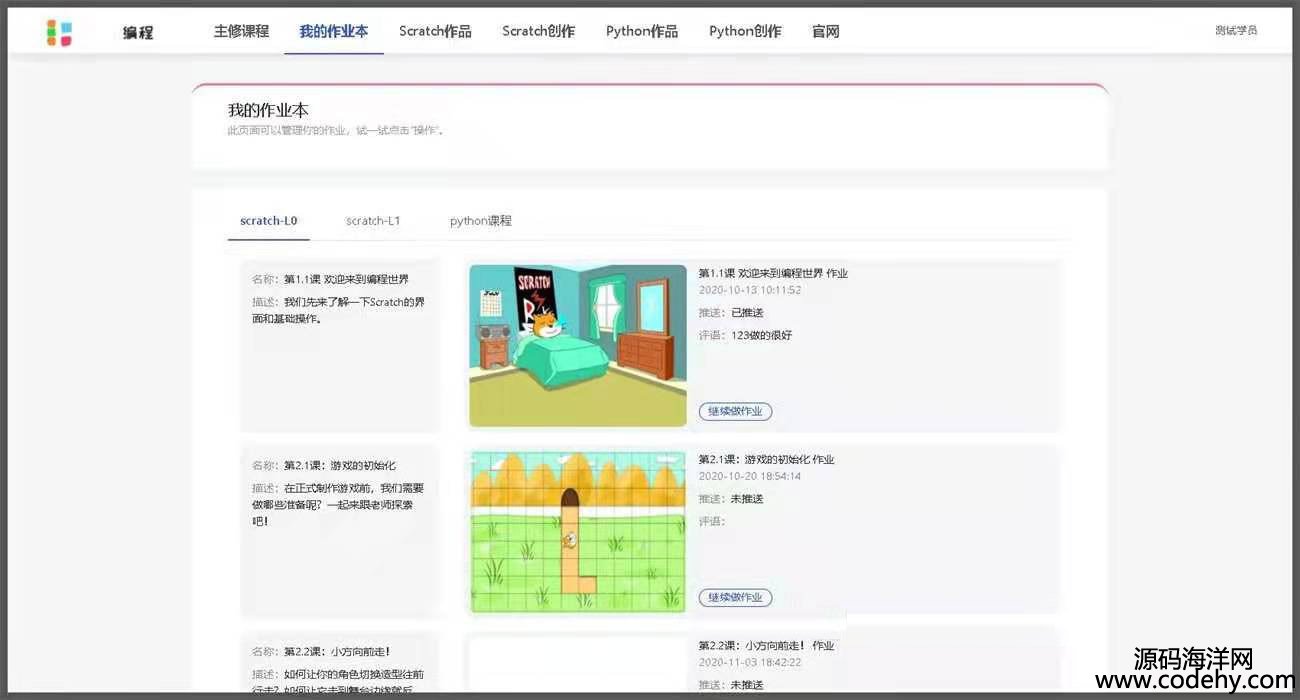Select title 第2.1课：游戏的初始化 作业
This screenshot has height=700, width=1300.
coord(766,460)
